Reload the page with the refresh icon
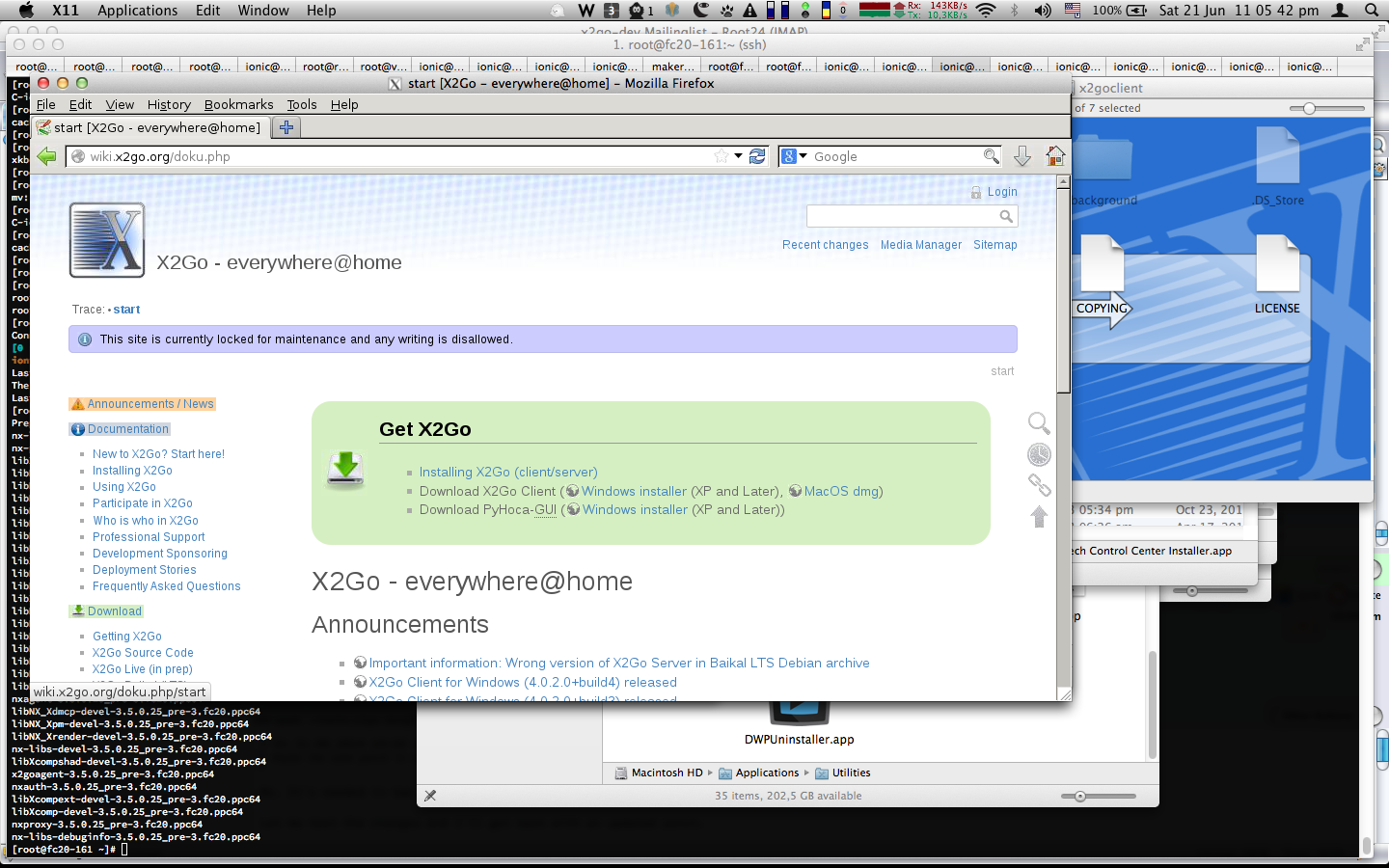 click(x=757, y=156)
